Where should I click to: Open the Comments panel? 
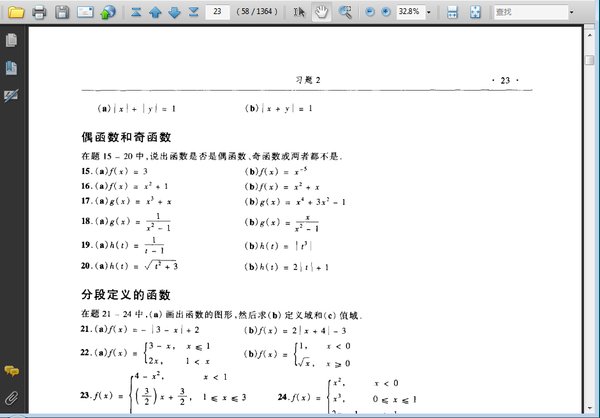pyautogui.click(x=11, y=371)
